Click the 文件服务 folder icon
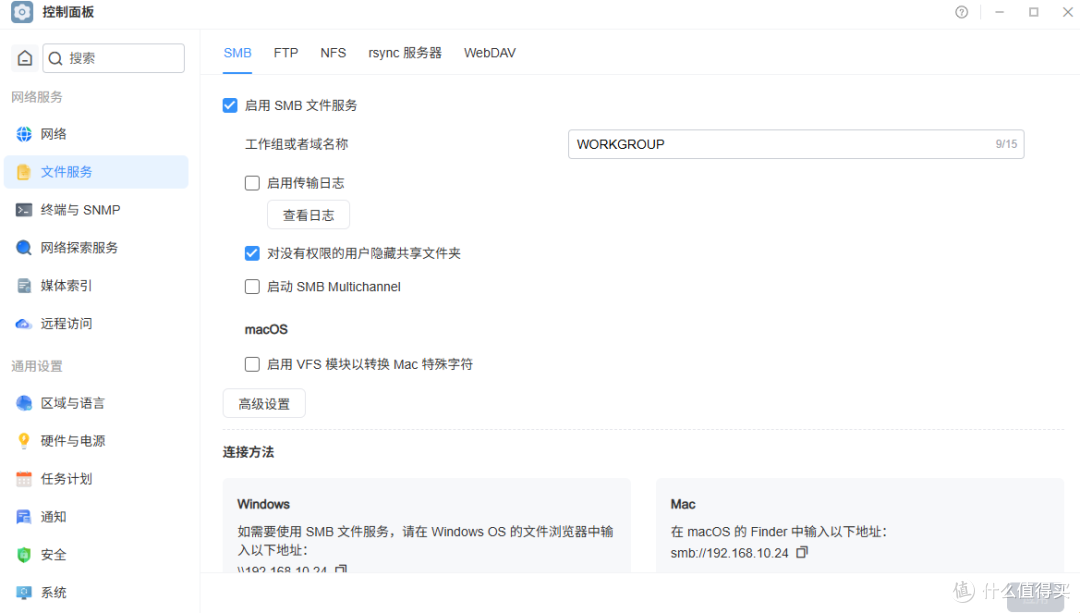This screenshot has width=1080, height=613. [24, 172]
